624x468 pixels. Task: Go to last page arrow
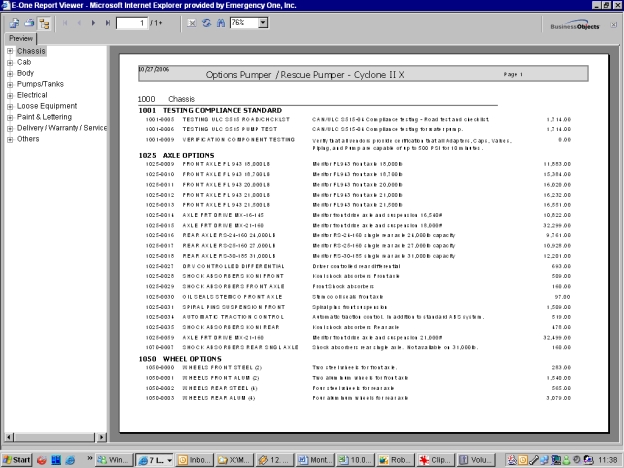(x=107, y=23)
